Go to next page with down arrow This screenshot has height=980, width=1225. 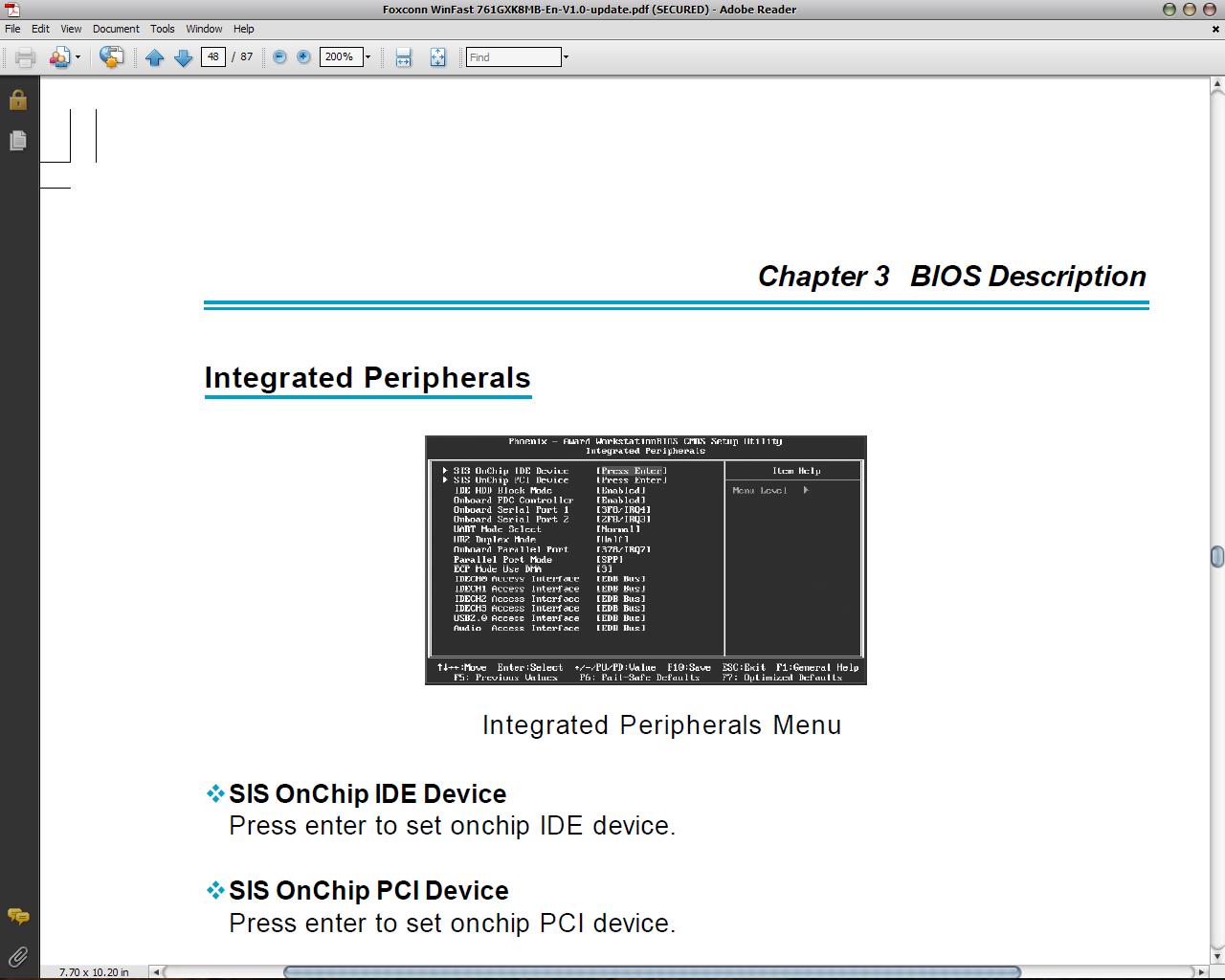click(183, 57)
